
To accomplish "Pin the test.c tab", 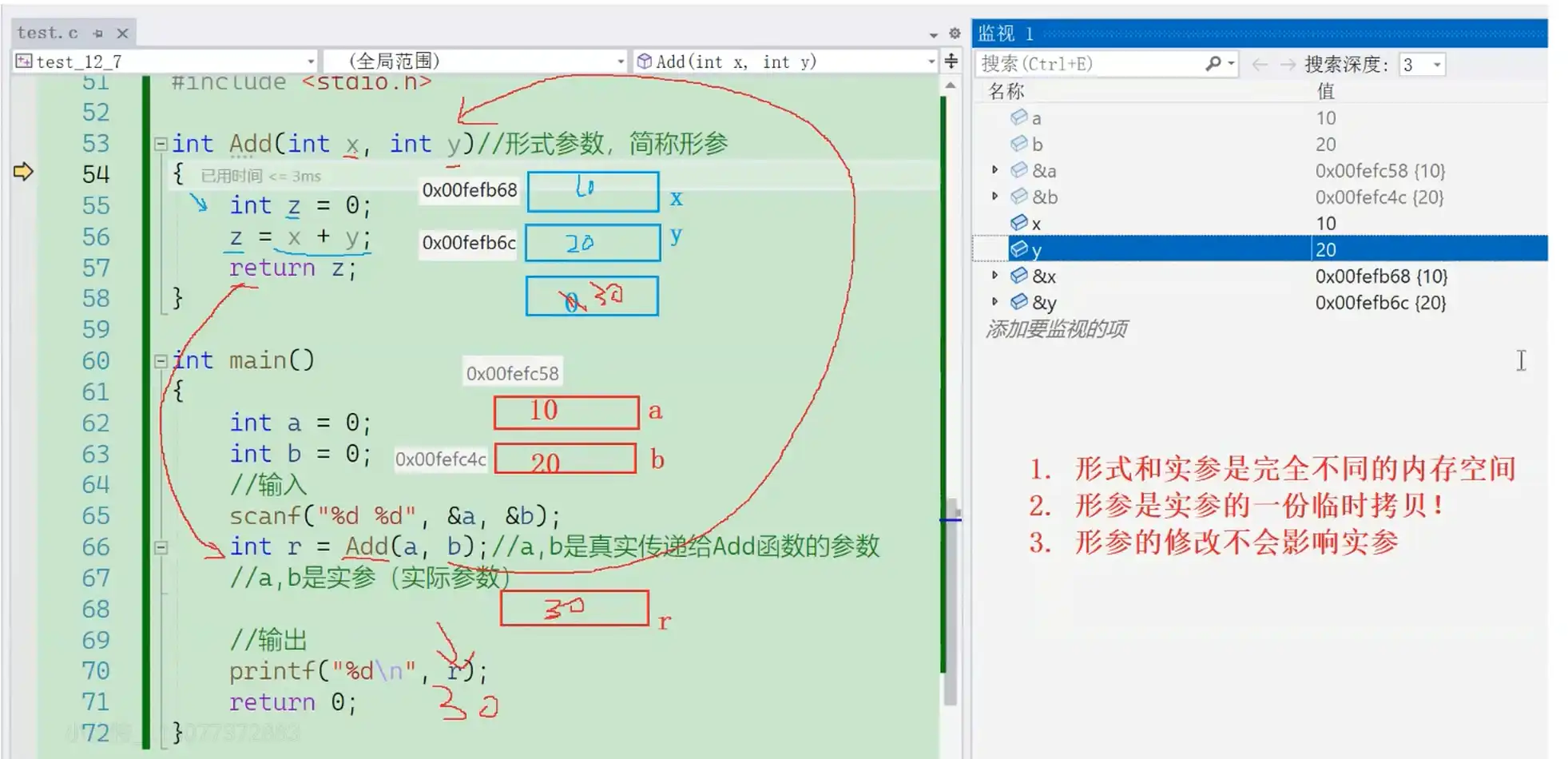I will (x=97, y=34).
